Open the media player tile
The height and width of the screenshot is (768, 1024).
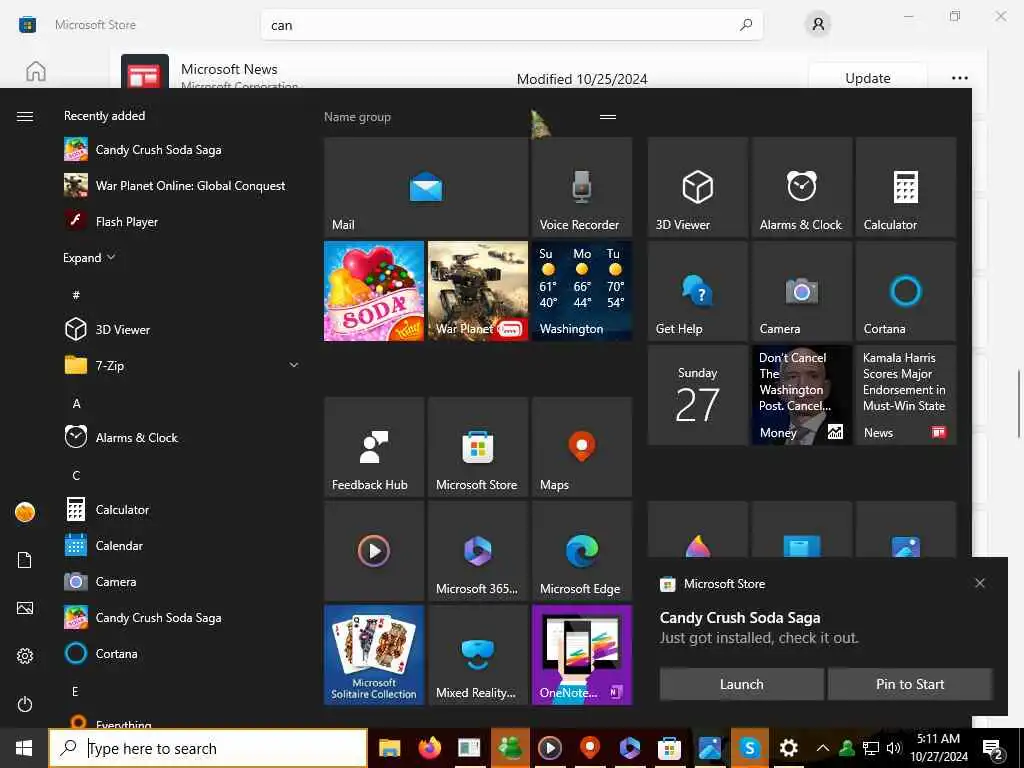(x=374, y=551)
